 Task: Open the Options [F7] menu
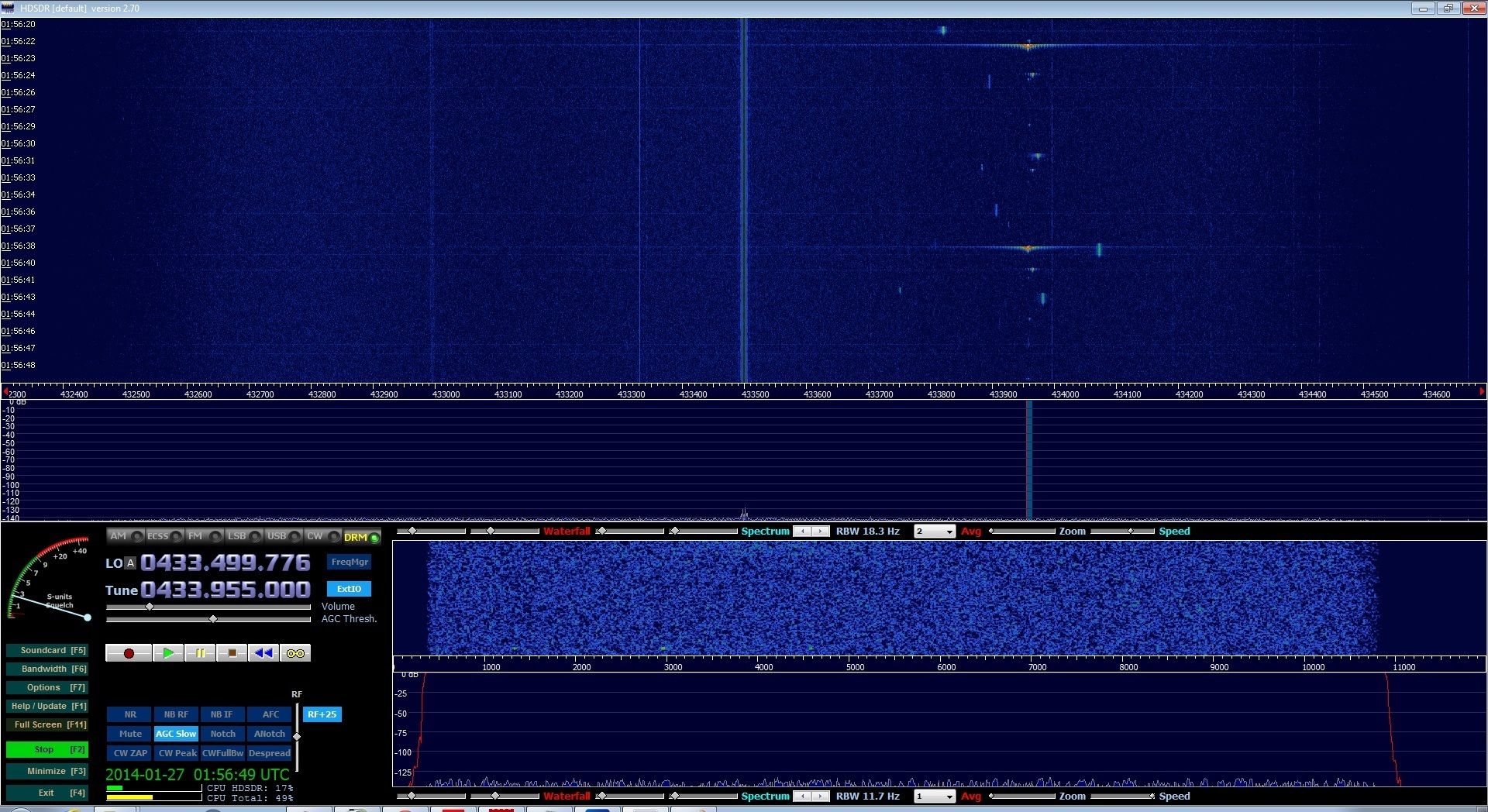[47, 688]
